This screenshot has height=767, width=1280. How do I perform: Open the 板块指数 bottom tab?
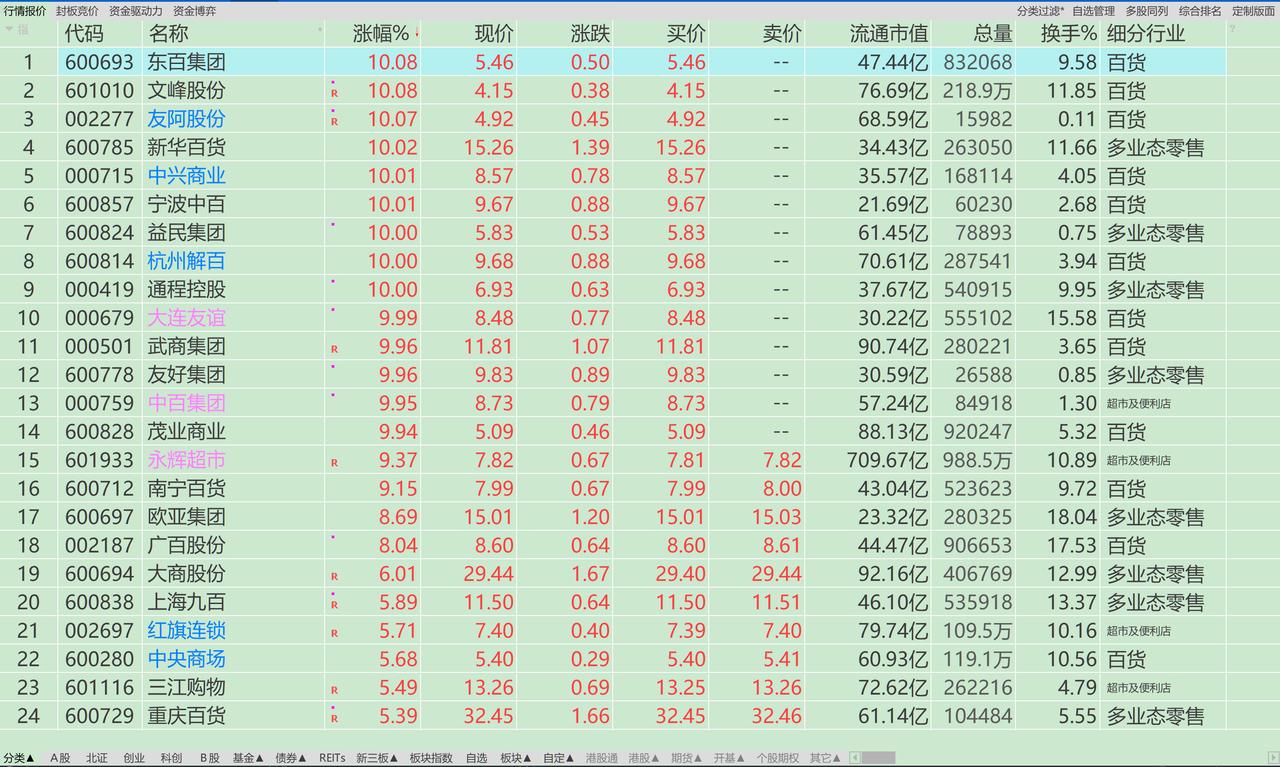coord(431,758)
